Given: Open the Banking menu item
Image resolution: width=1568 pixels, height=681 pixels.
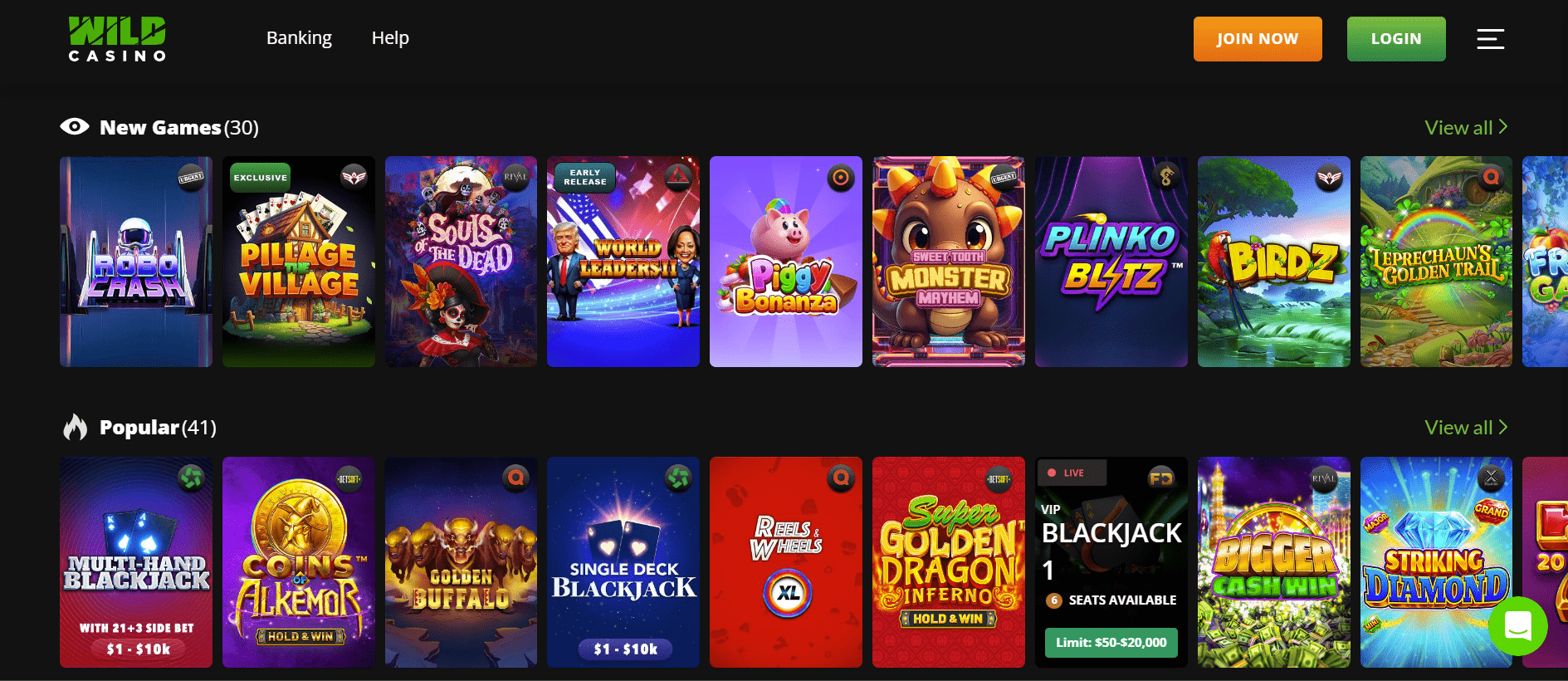Looking at the screenshot, I should pyautogui.click(x=299, y=38).
